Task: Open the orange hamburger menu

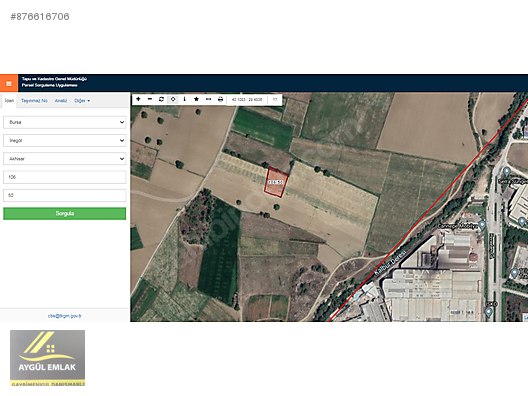Action: pyautogui.click(x=9, y=83)
